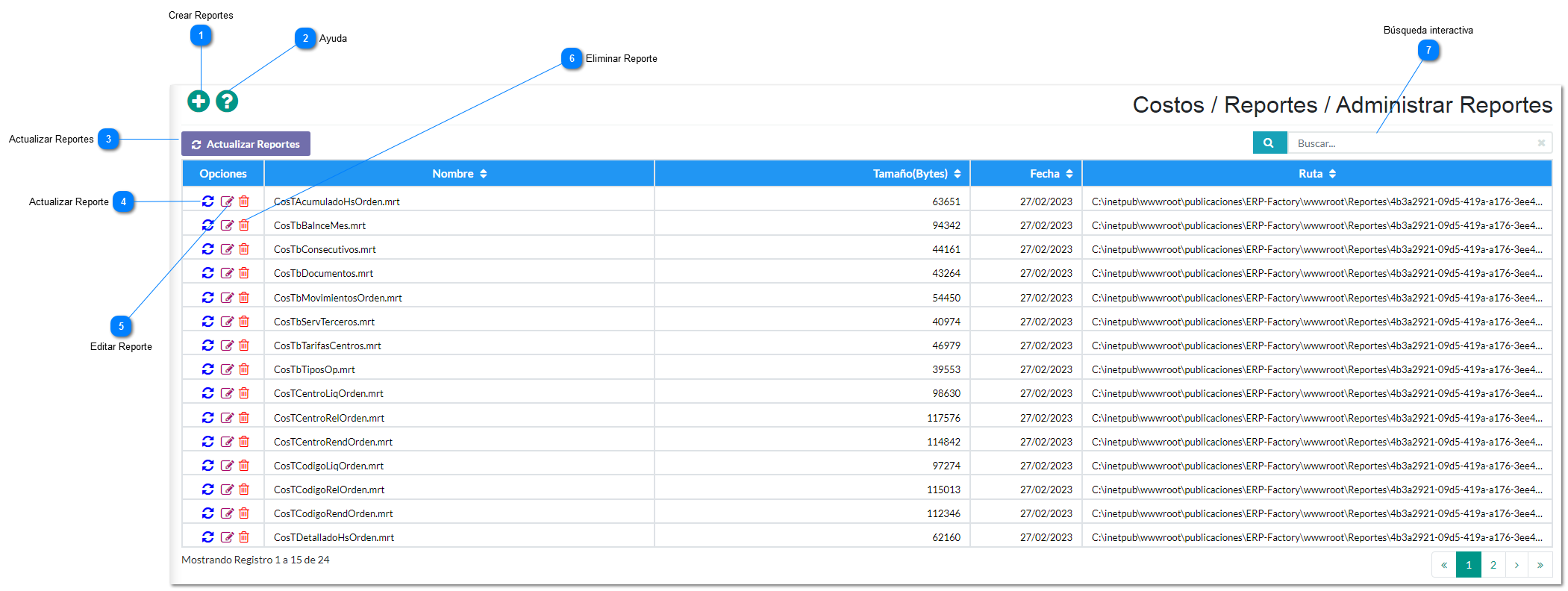Edit report CosTCentroRelOrden.mrt
This screenshot has width=1568, height=591.
point(227,418)
